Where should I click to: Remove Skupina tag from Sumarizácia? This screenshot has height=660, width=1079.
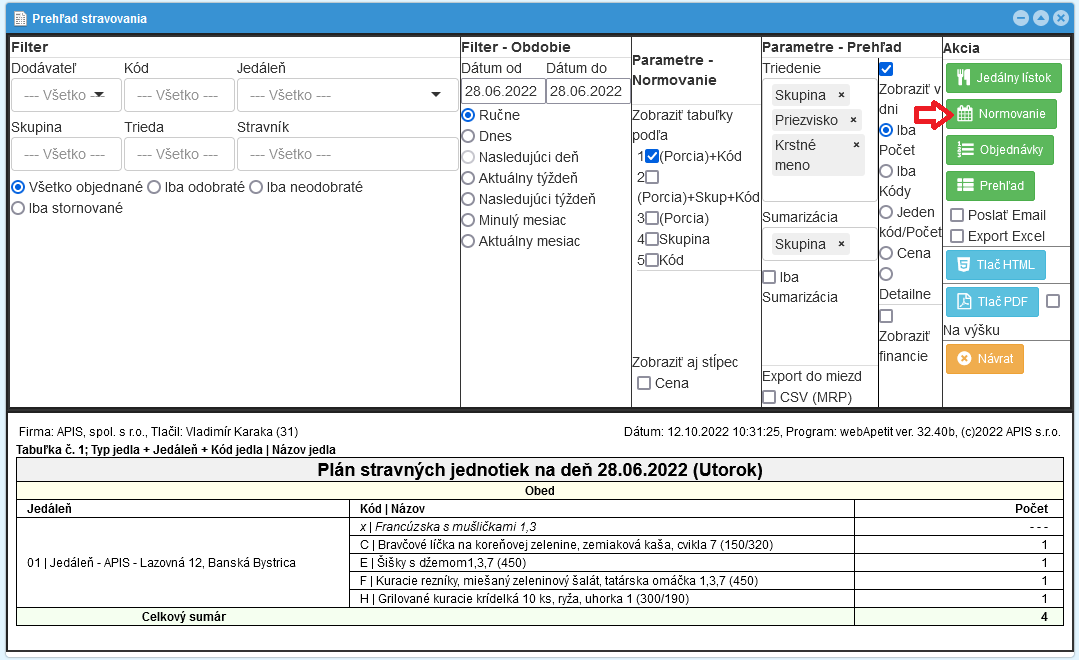[x=841, y=244]
